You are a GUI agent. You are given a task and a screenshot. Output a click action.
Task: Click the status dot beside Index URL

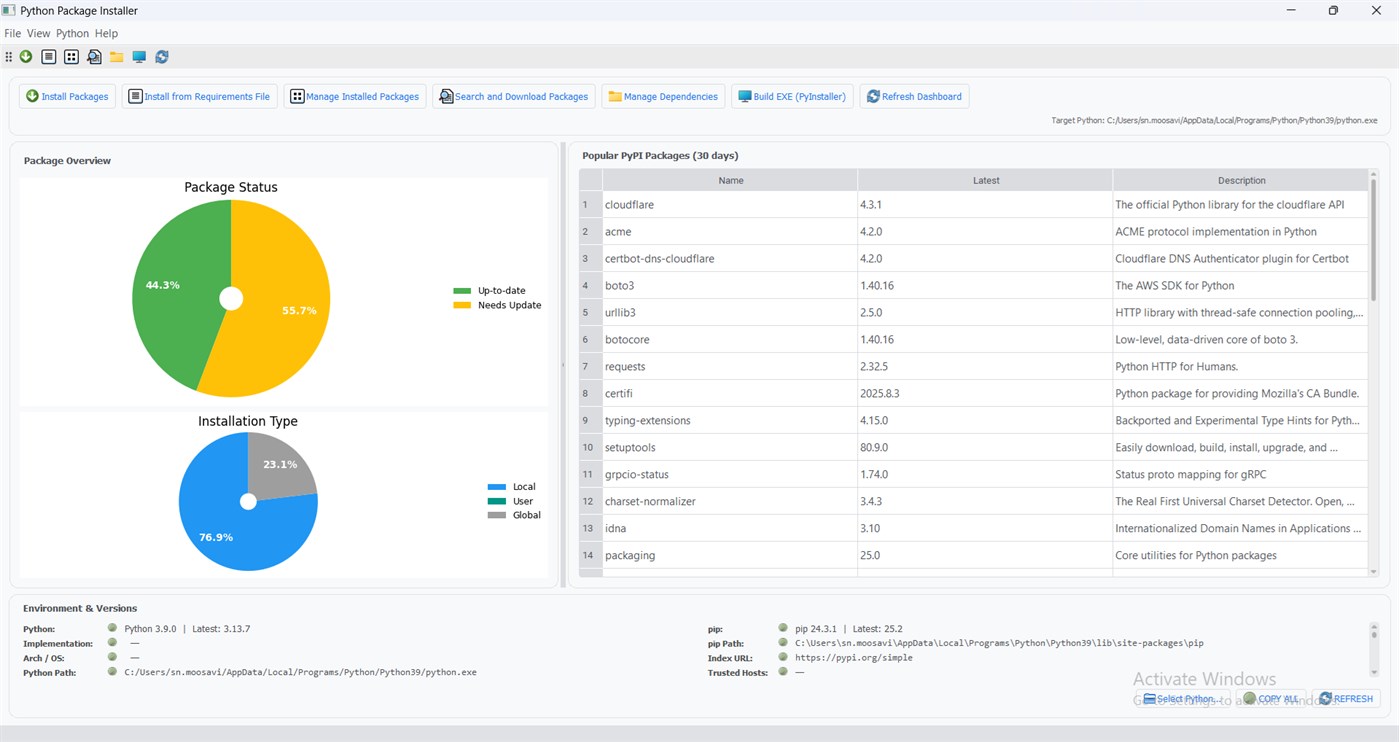783,657
